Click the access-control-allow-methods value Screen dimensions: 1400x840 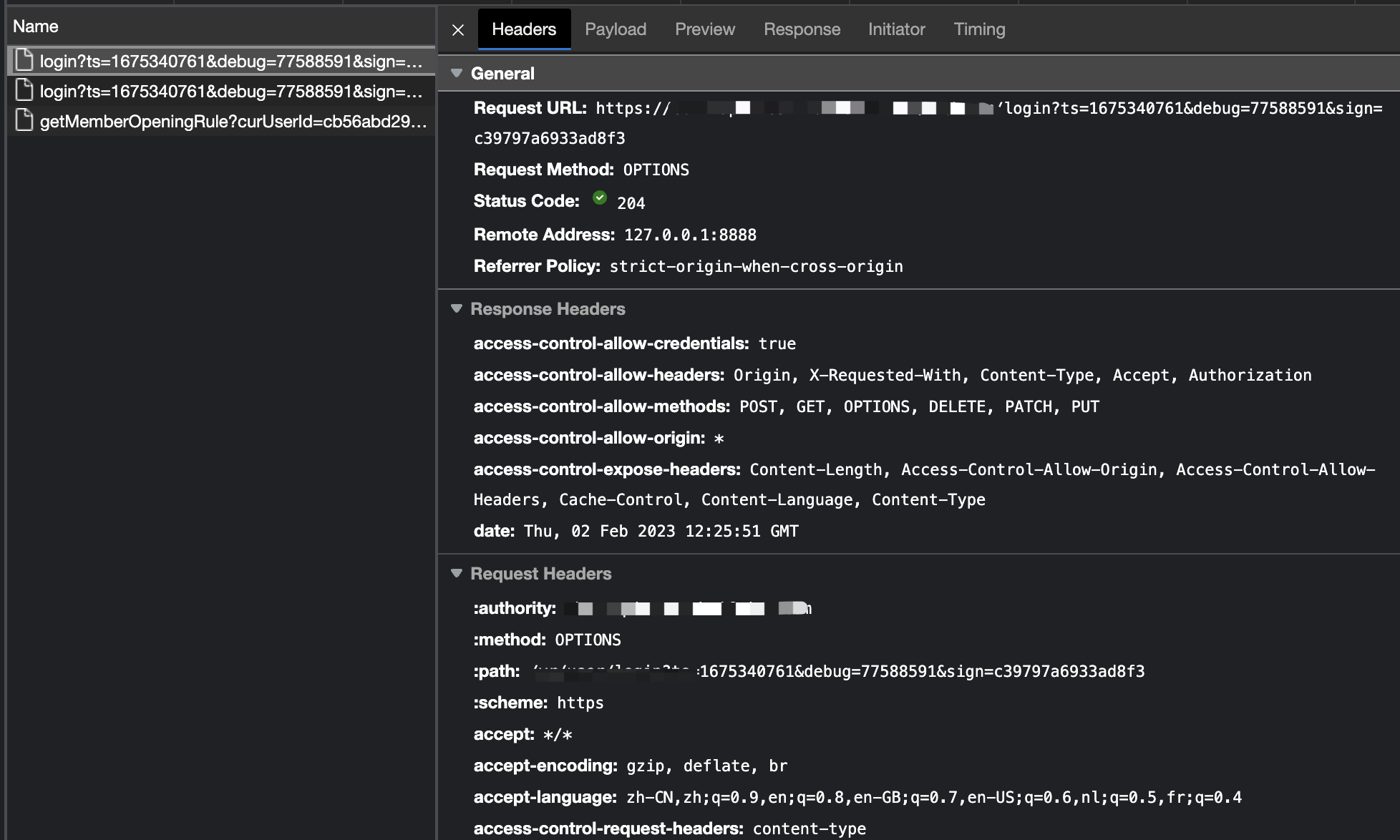point(919,406)
